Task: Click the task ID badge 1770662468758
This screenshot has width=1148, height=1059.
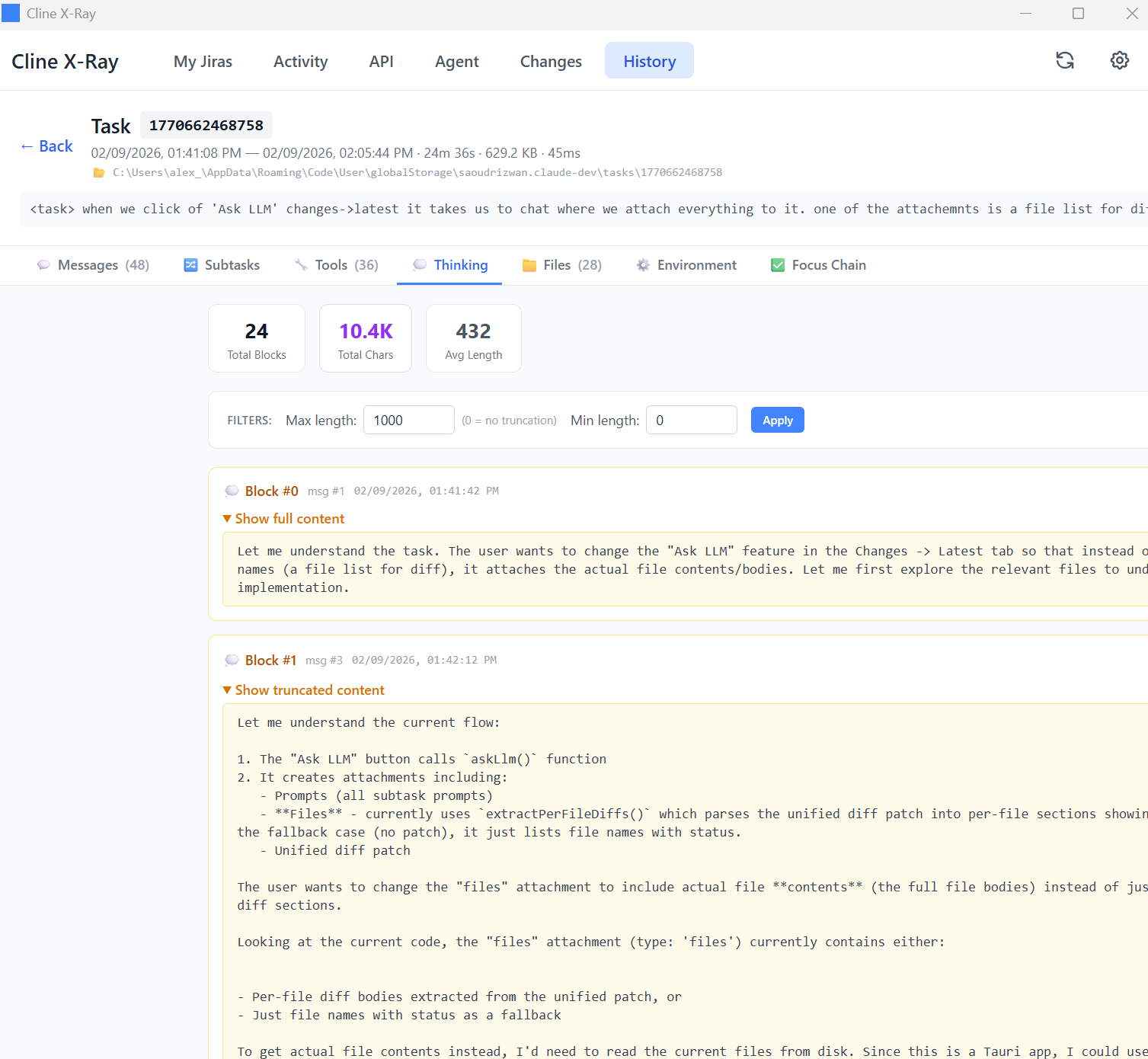Action: coord(206,125)
